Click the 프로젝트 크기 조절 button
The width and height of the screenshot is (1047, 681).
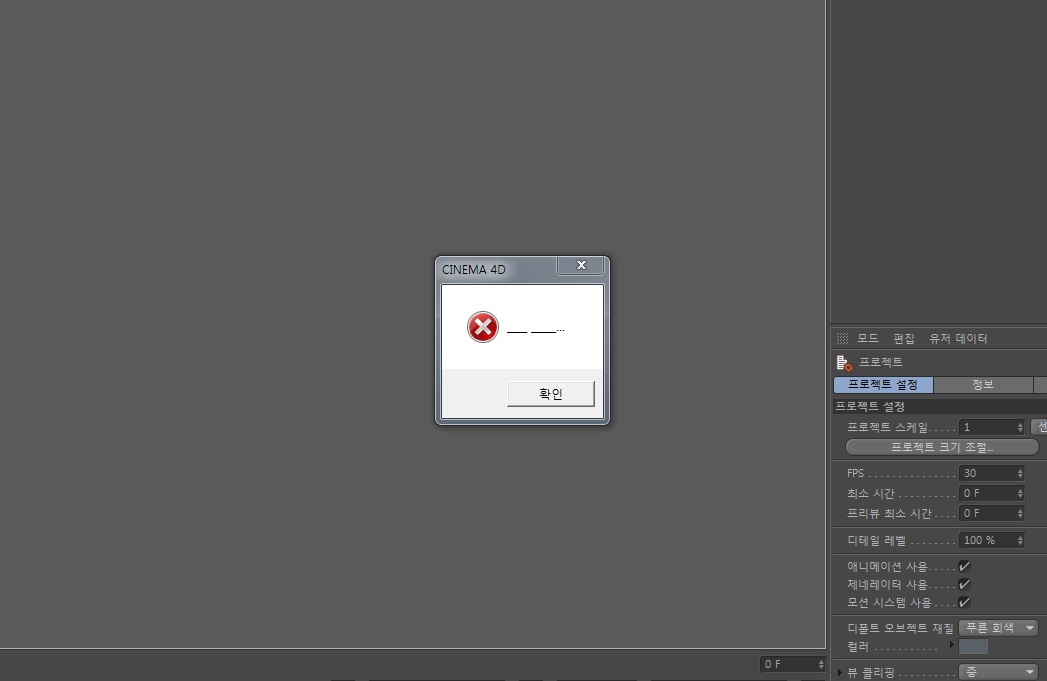(942, 447)
